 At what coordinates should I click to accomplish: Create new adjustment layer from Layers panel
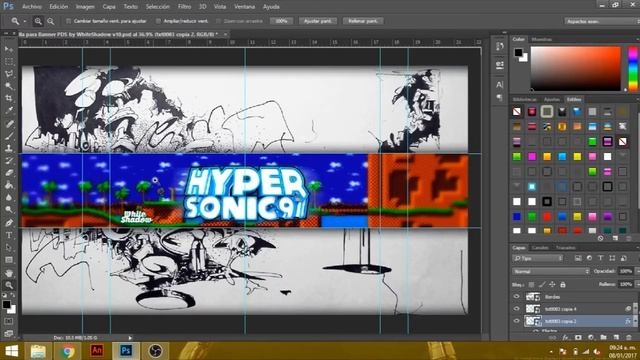[591, 338]
